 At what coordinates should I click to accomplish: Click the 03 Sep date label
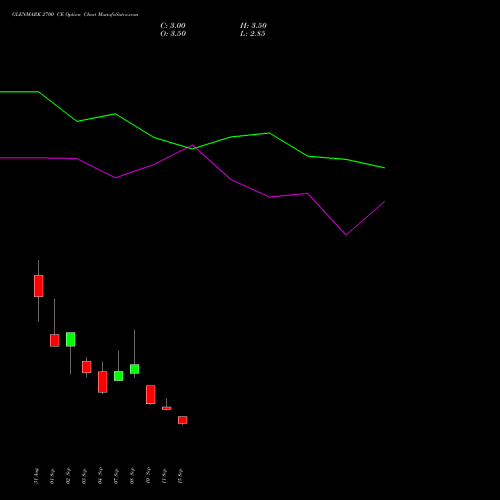pos(84,476)
